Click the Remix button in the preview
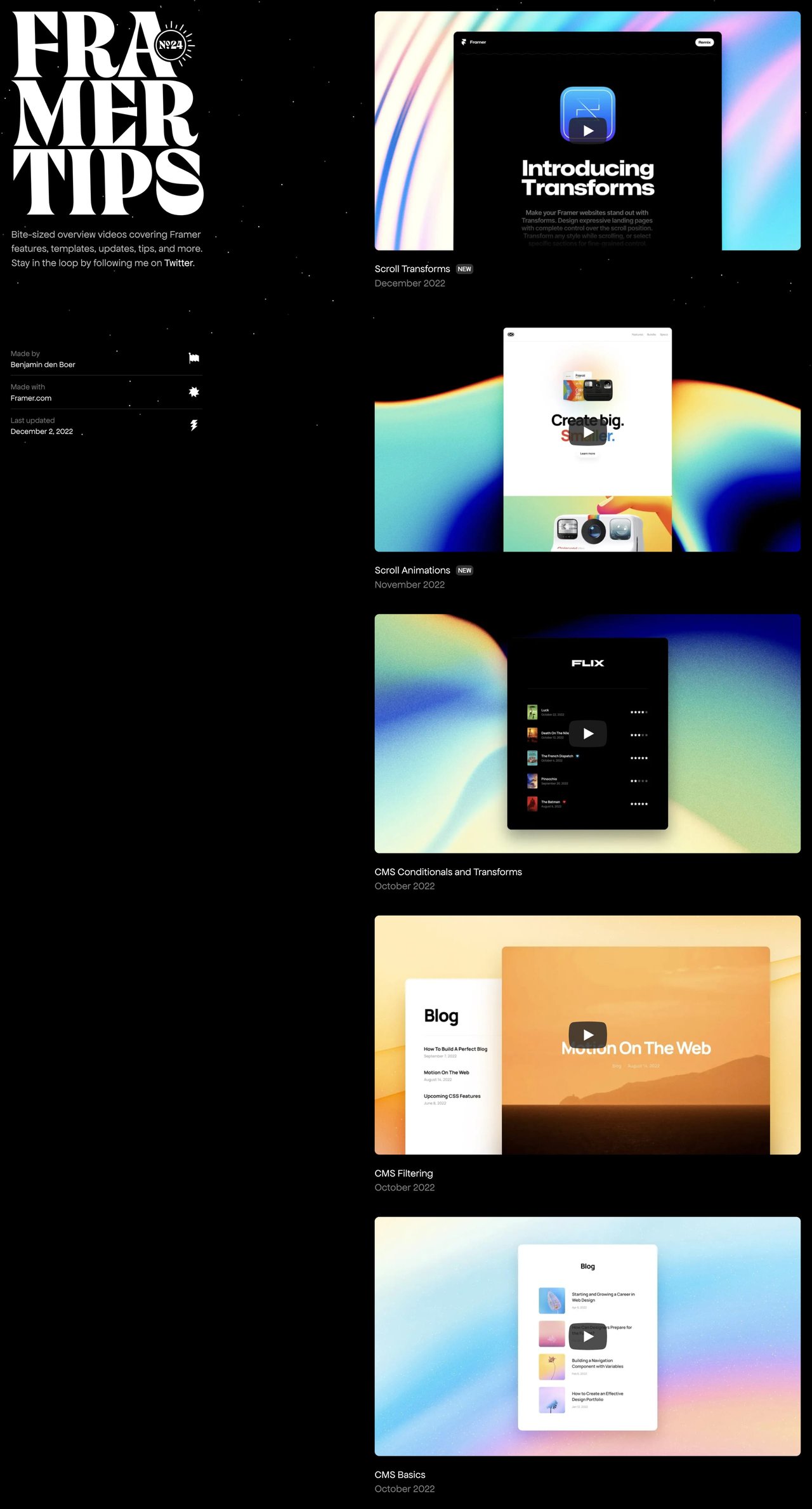 coord(704,43)
